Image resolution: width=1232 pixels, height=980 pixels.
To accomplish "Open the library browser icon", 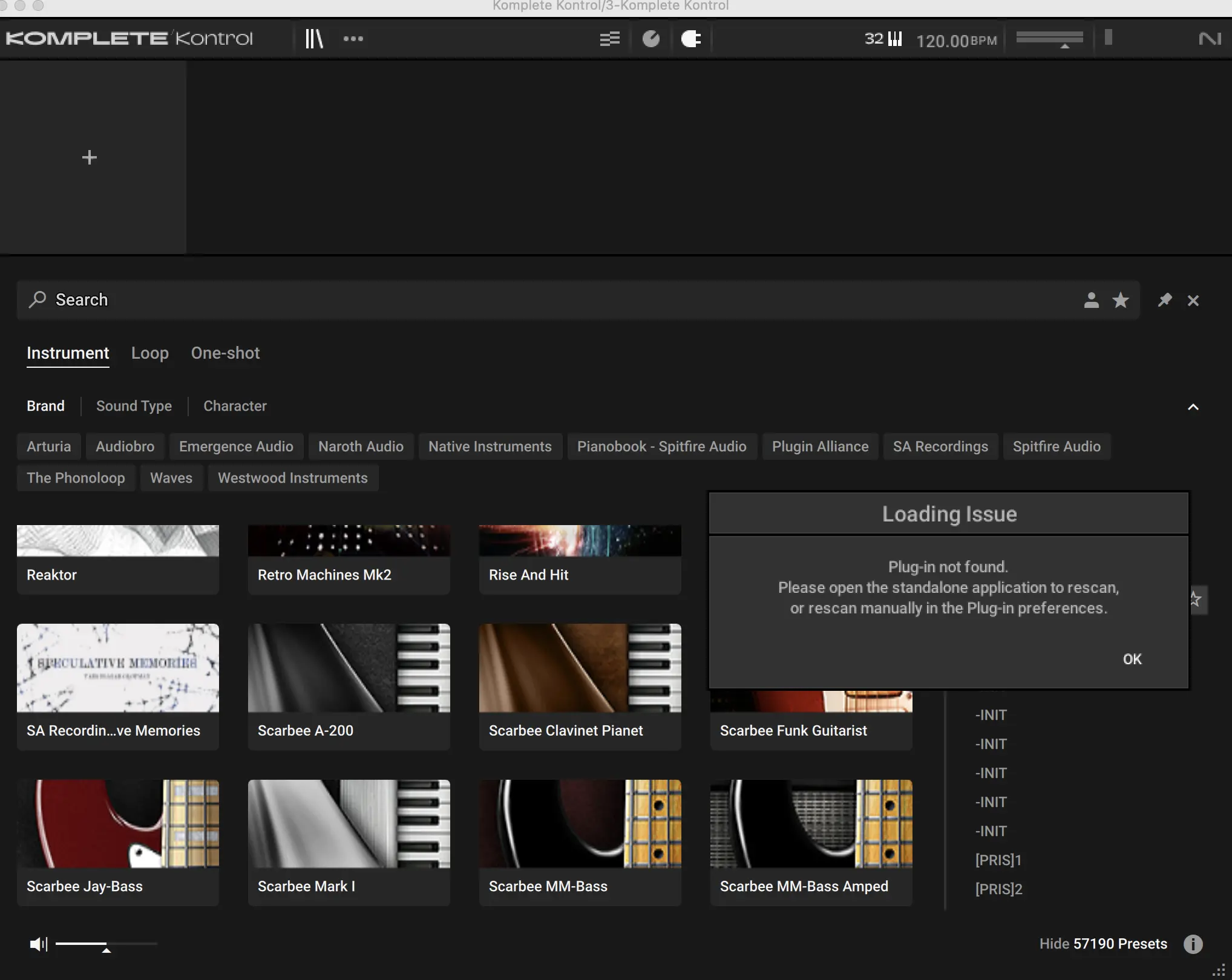I will 313,39.
